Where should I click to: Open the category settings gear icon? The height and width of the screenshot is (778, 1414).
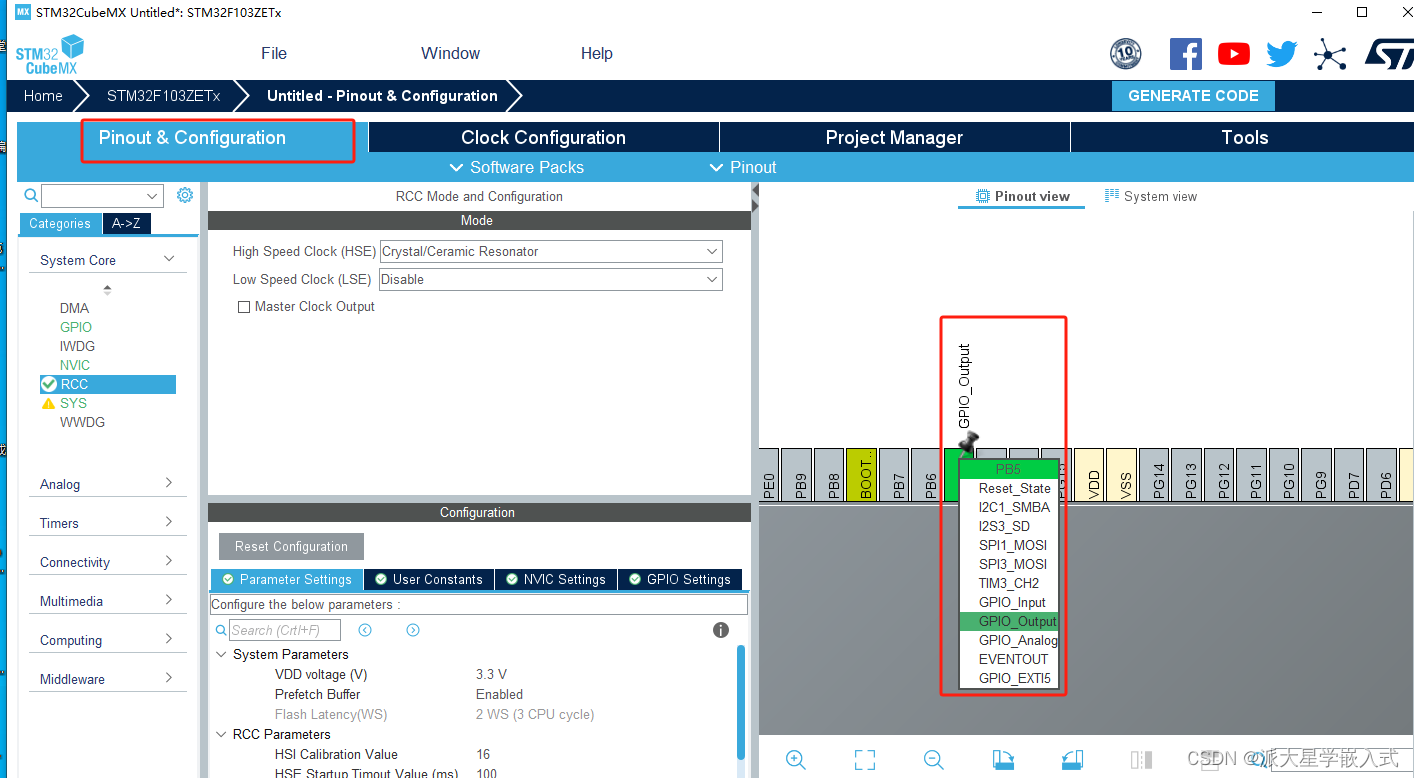[184, 196]
